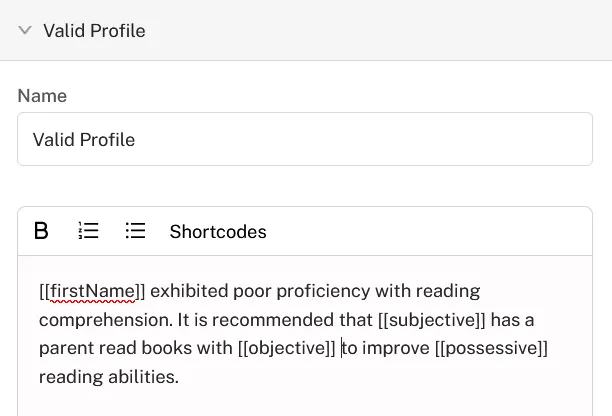Place cursor after 'reading abilities.' text
612x416 pixels.
click(180, 377)
